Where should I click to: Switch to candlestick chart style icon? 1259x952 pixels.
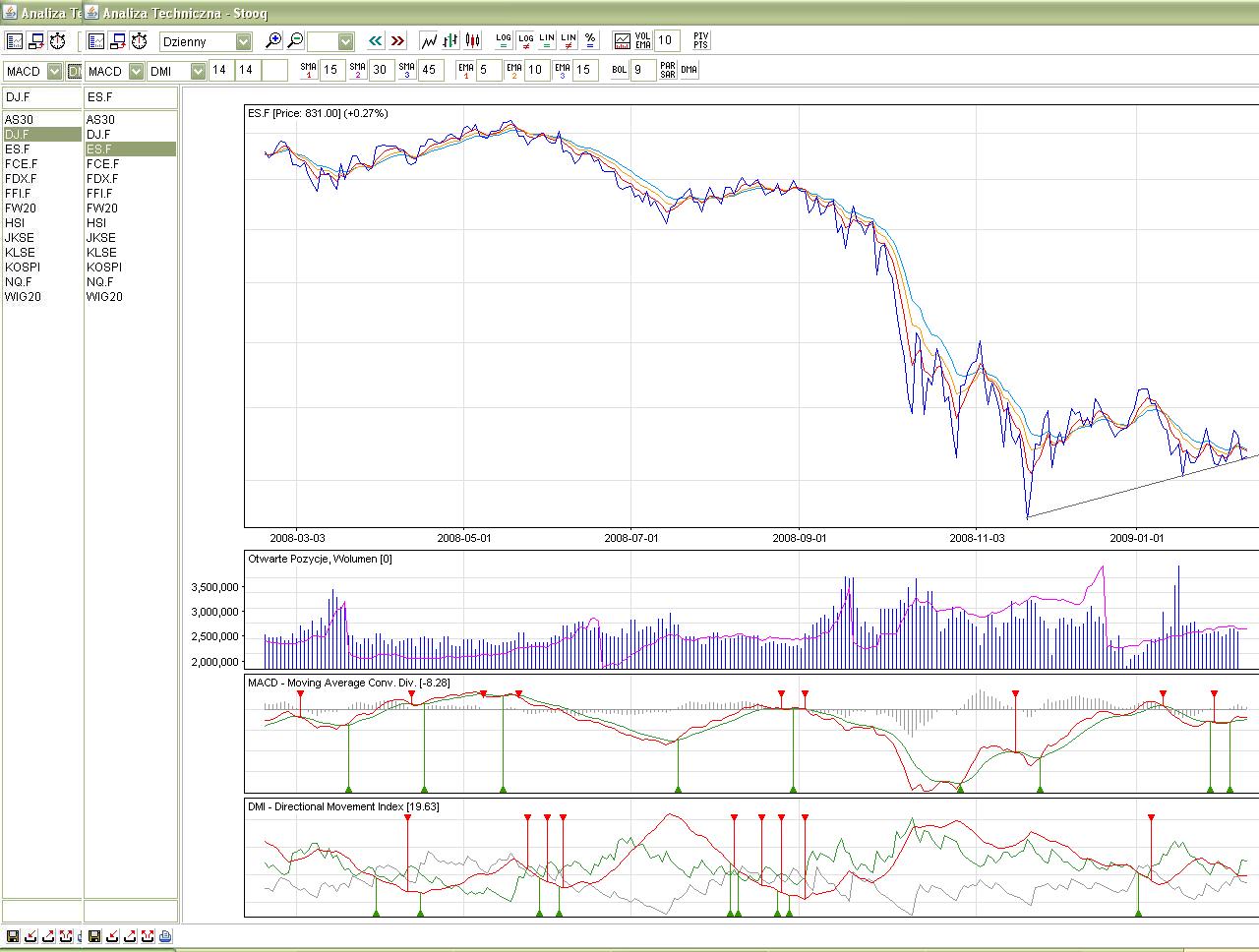point(473,41)
